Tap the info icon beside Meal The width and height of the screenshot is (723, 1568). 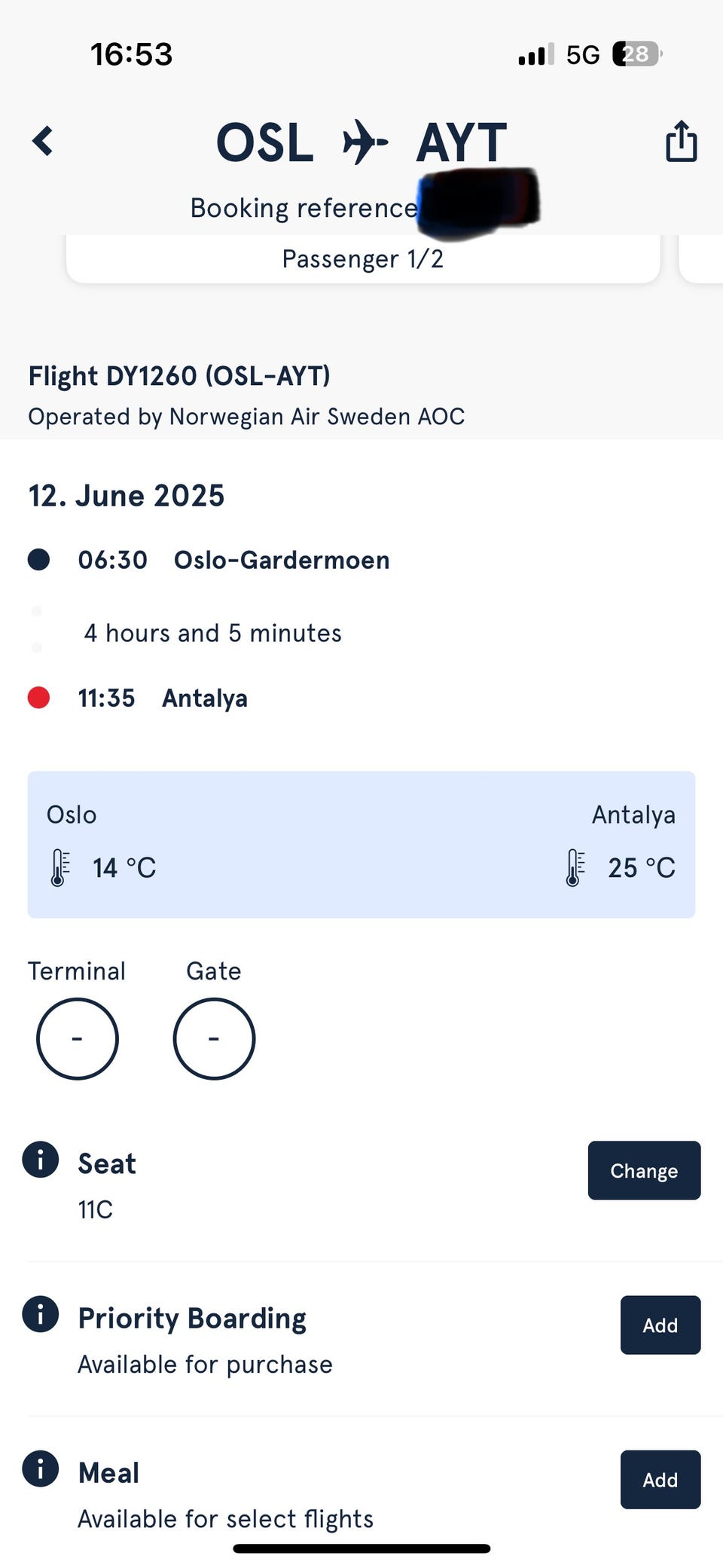click(x=40, y=1469)
